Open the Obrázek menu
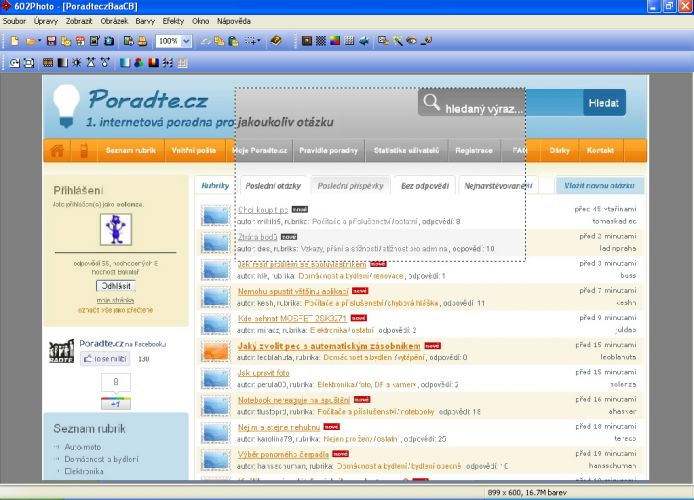Screen dimensions: 694x500 pyautogui.click(x=114, y=21)
